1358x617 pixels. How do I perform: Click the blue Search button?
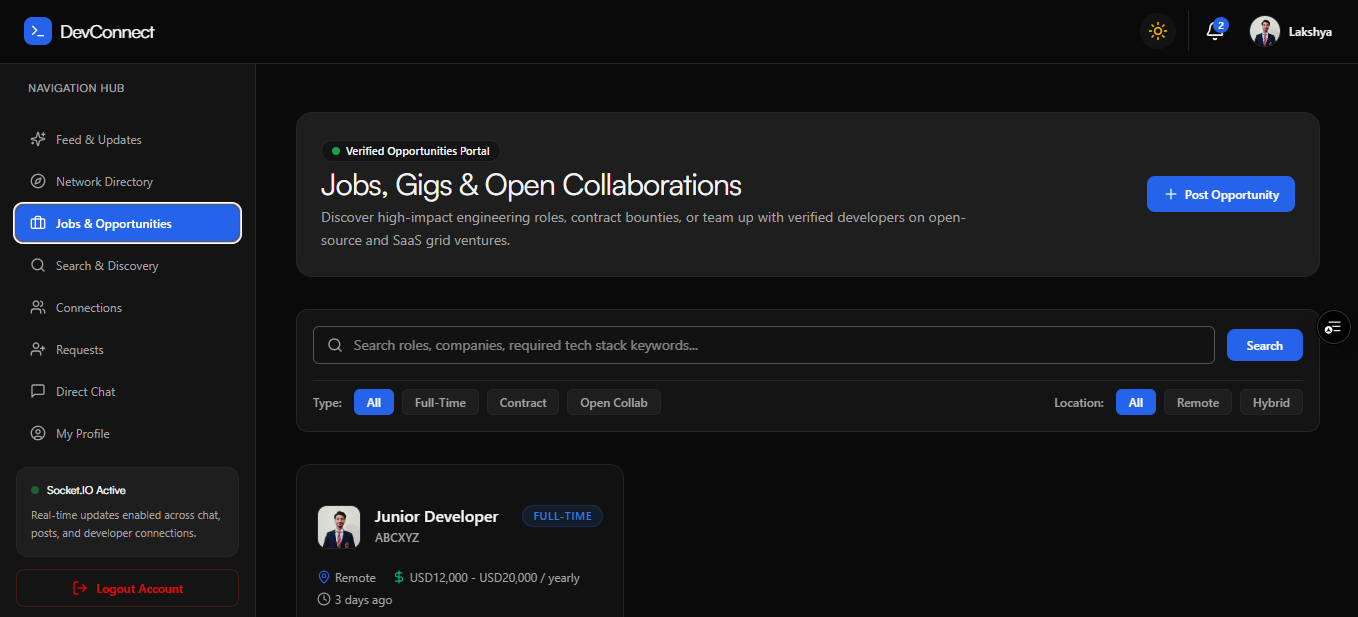tap(1265, 345)
